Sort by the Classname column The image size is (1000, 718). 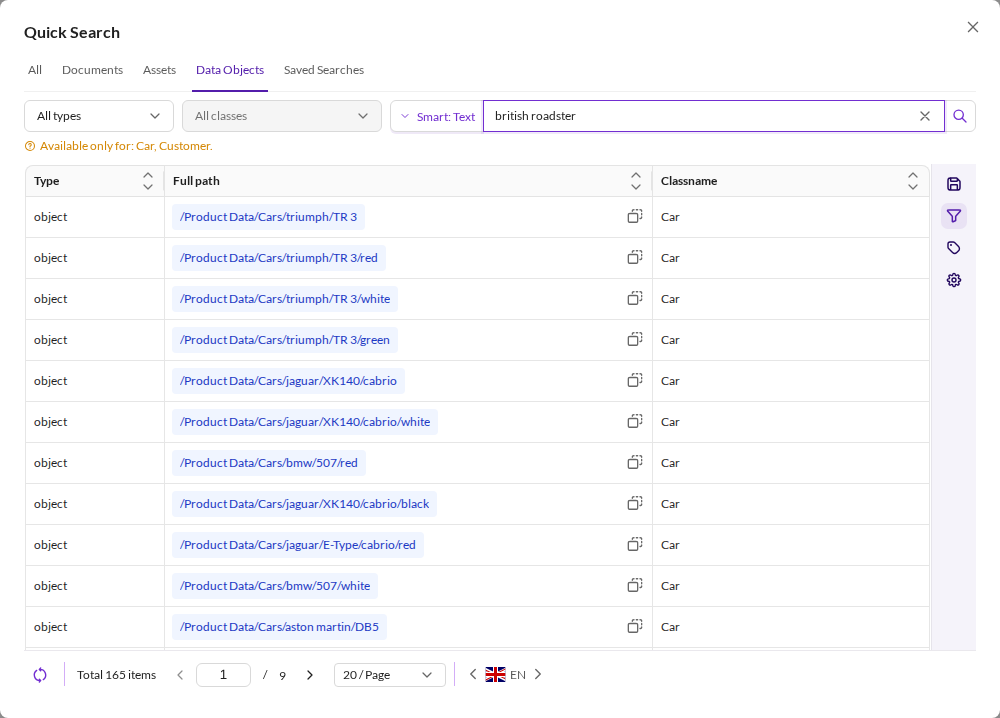coord(913,181)
